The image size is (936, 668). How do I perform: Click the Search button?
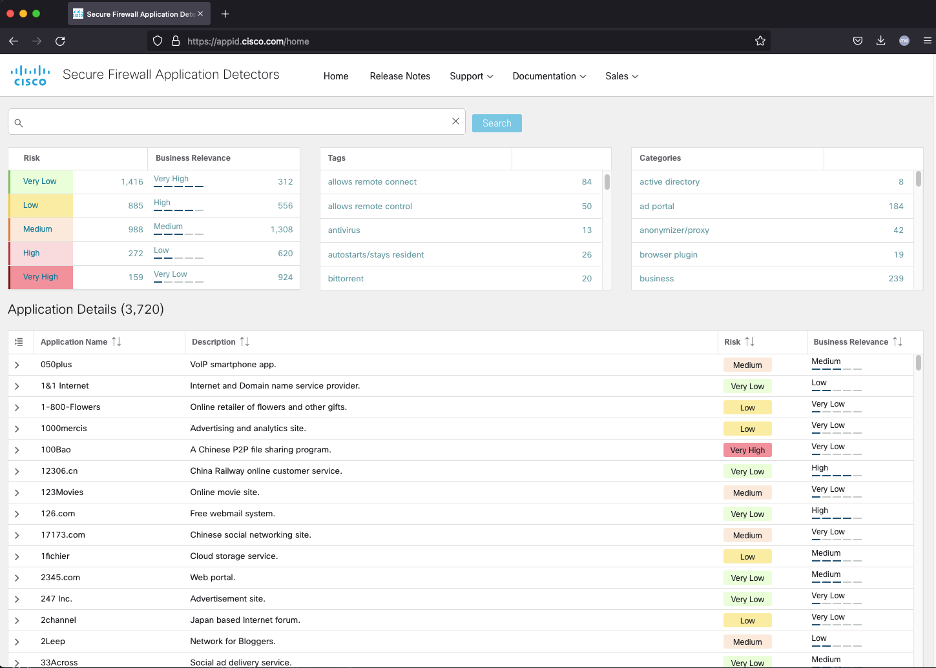click(497, 123)
